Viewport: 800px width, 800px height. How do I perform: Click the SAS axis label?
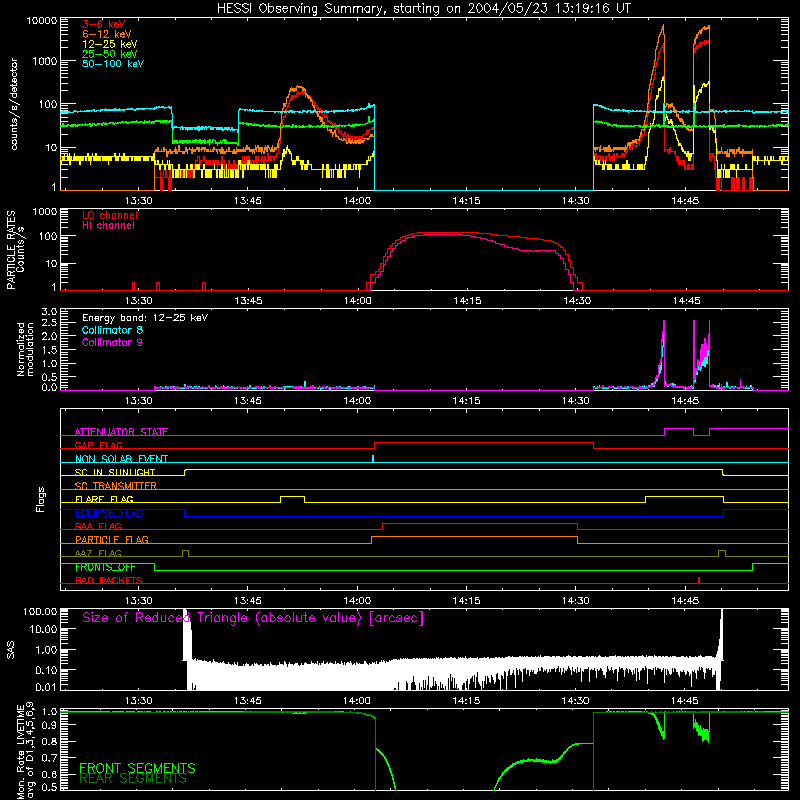(x=11, y=650)
